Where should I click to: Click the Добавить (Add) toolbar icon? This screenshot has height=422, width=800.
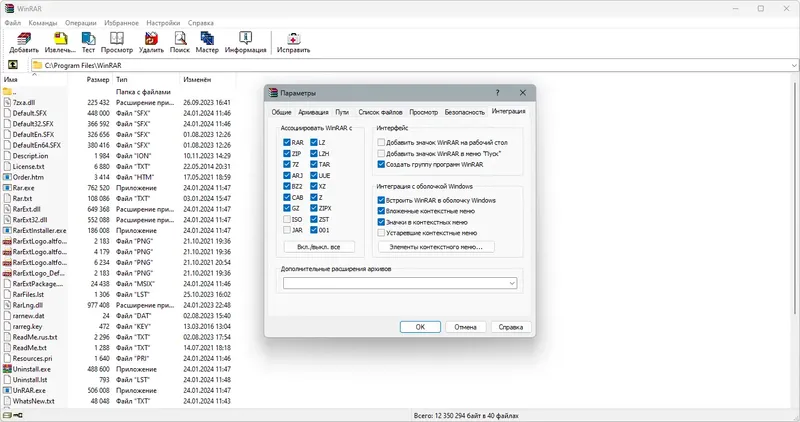[x=23, y=38]
